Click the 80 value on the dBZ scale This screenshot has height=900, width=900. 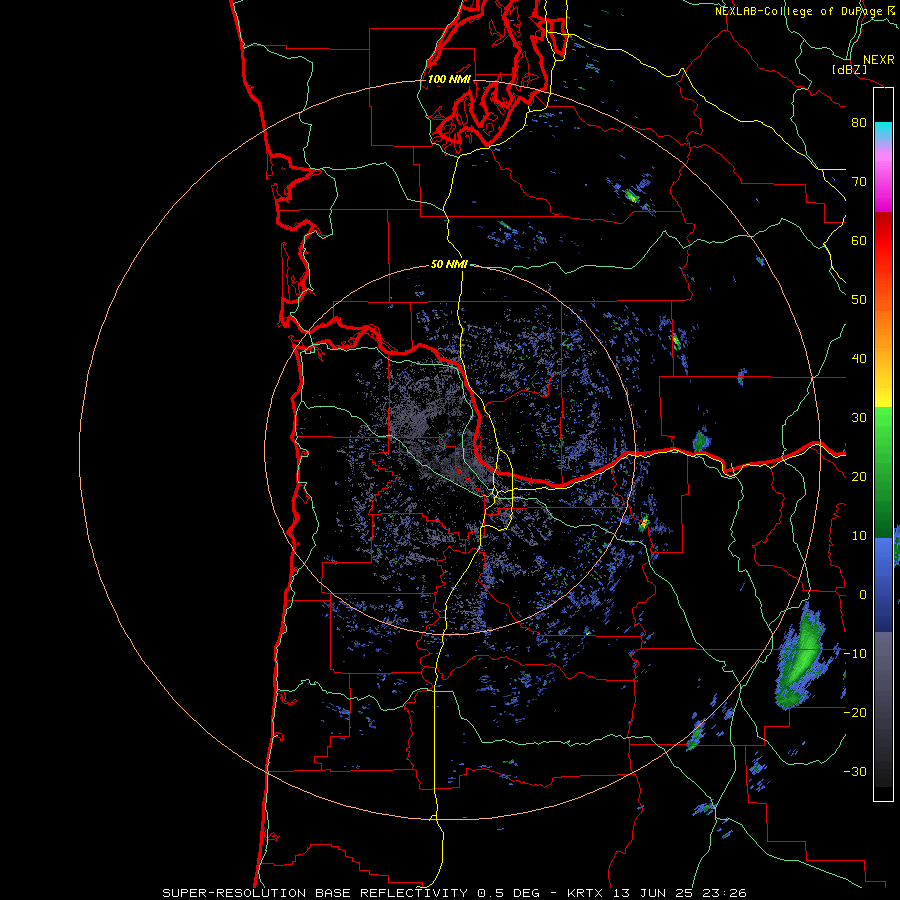coord(859,123)
